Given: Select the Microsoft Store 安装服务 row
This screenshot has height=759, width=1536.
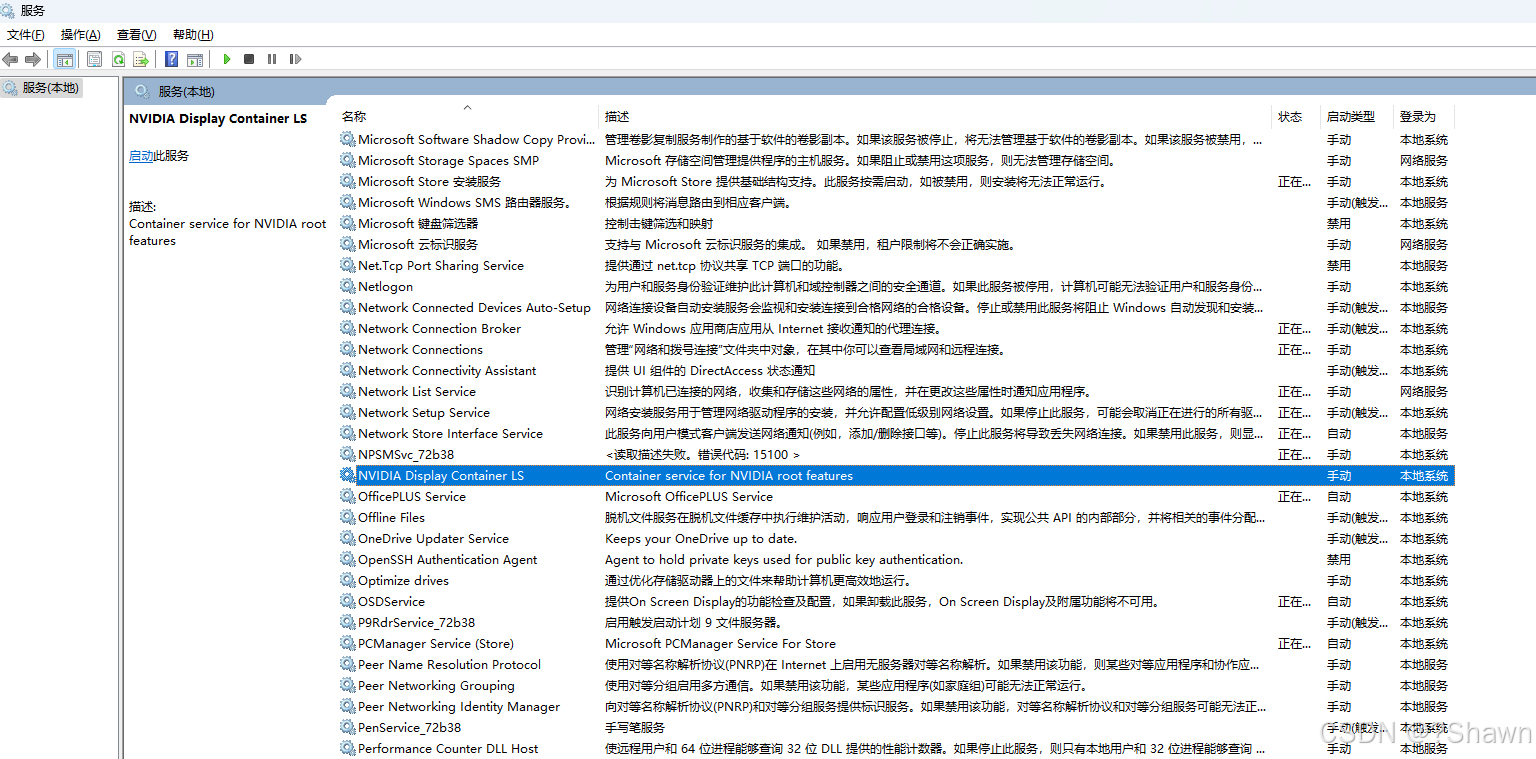Looking at the screenshot, I should (896, 181).
